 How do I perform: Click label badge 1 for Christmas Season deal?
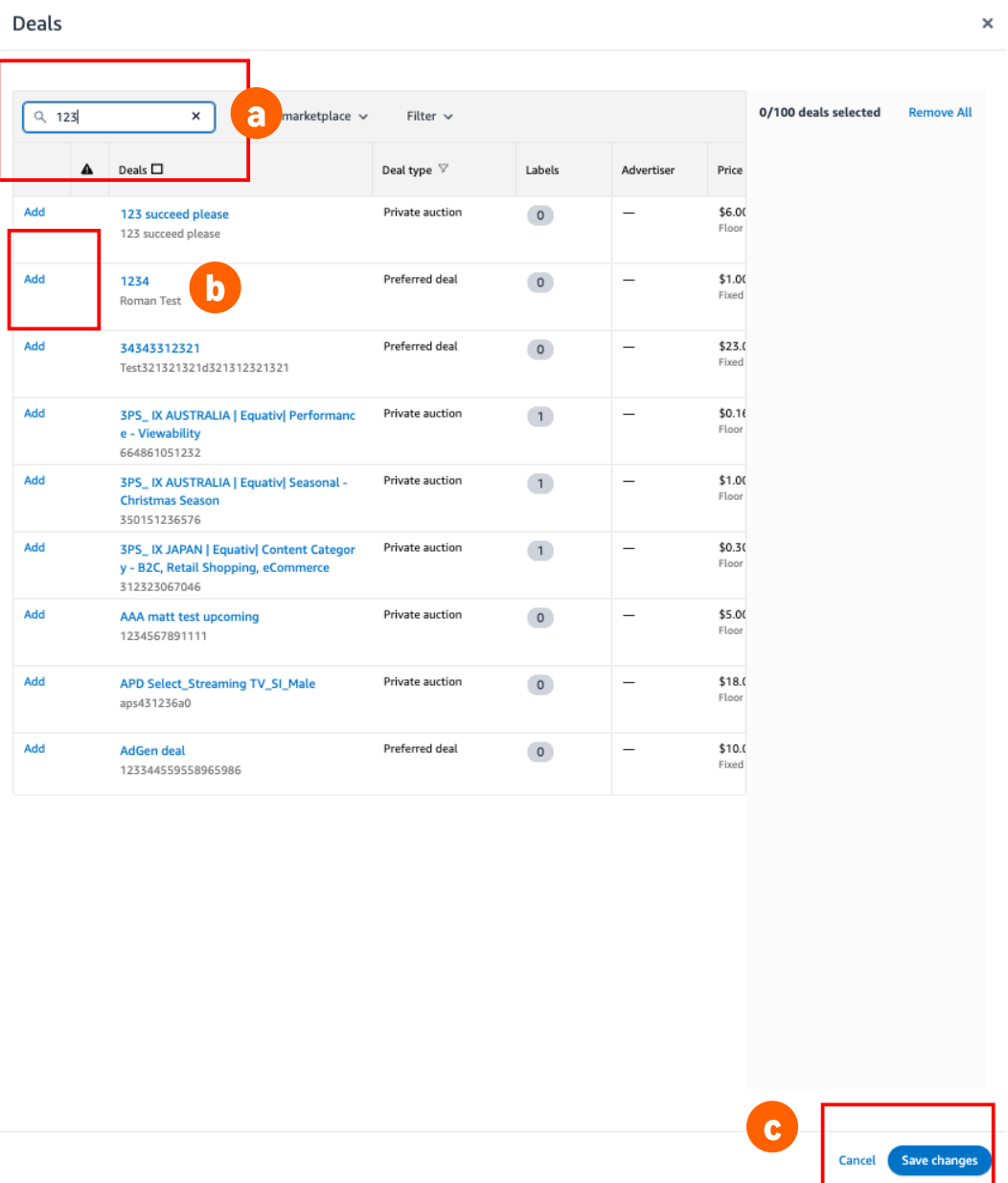[540, 484]
